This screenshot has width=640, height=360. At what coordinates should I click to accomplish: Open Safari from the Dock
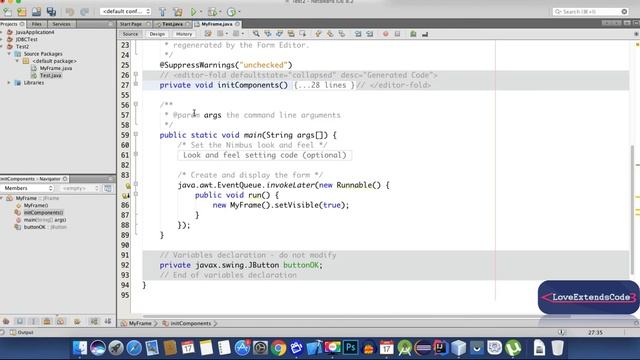[x=134, y=348]
